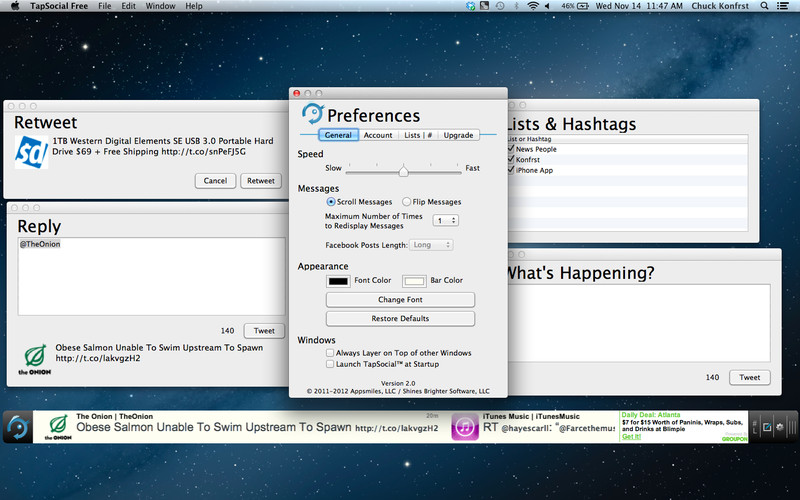Click the iTunes Music purple icon in ticker
The height and width of the screenshot is (500, 800).
click(465, 427)
